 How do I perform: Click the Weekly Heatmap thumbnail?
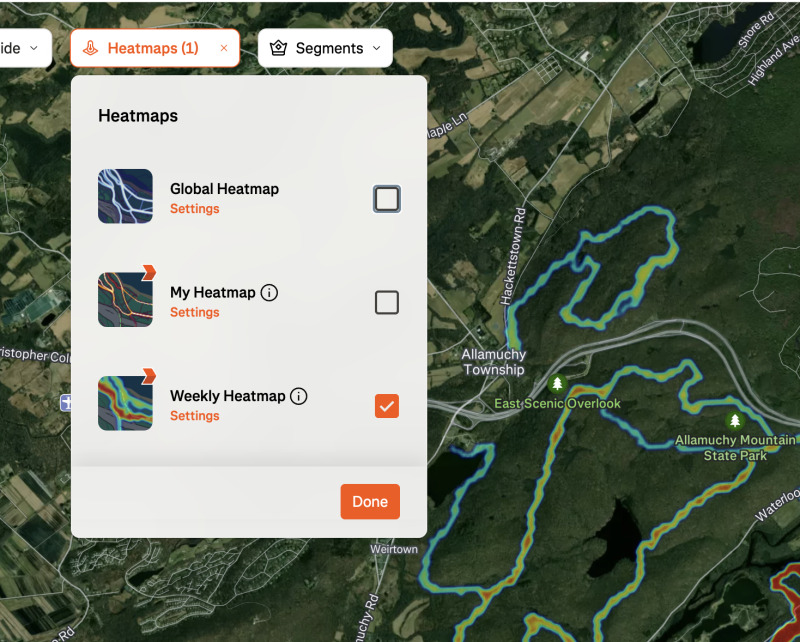pyautogui.click(x=125, y=403)
